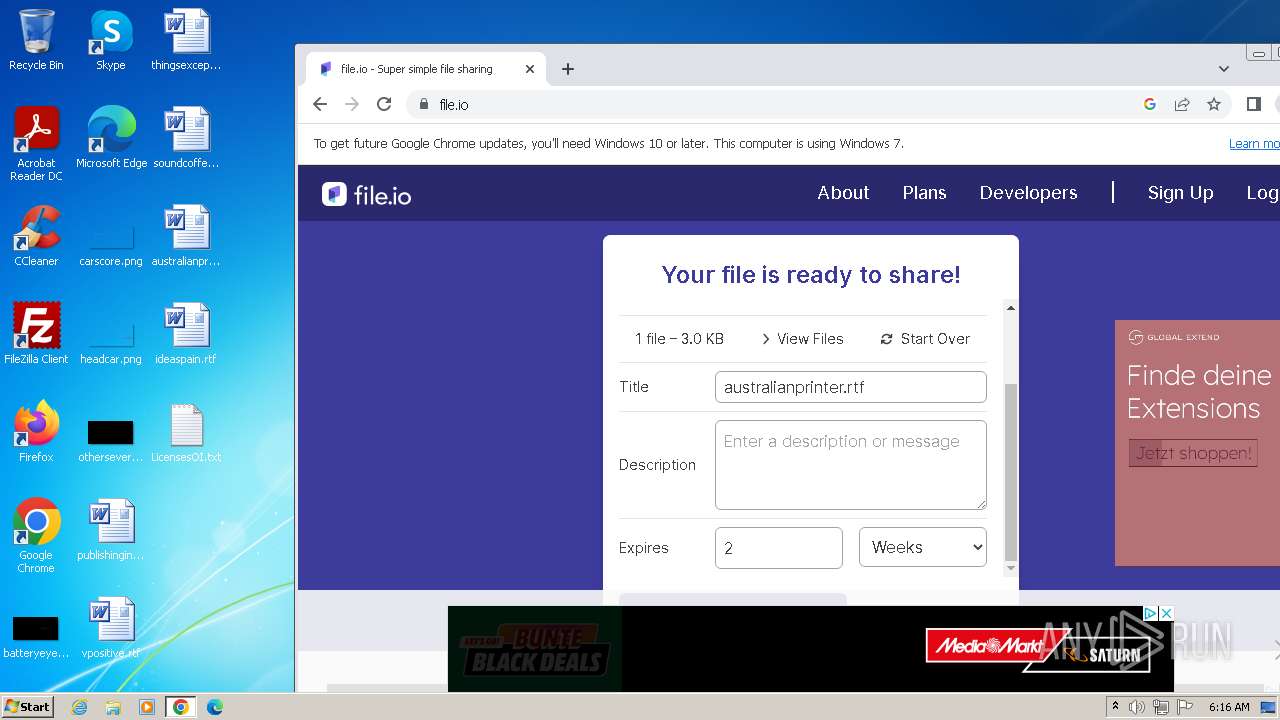Image resolution: width=1280 pixels, height=720 pixels.
Task: Click Jetzt shoppen ad button
Action: pyautogui.click(x=1193, y=453)
